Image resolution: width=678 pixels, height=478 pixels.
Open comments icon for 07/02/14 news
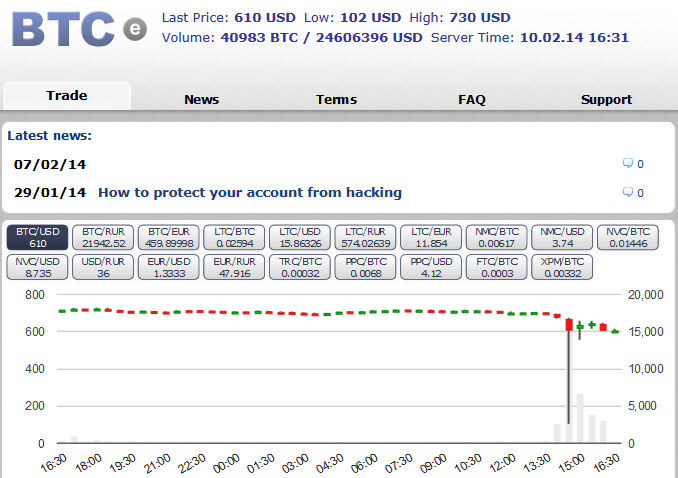[627, 164]
